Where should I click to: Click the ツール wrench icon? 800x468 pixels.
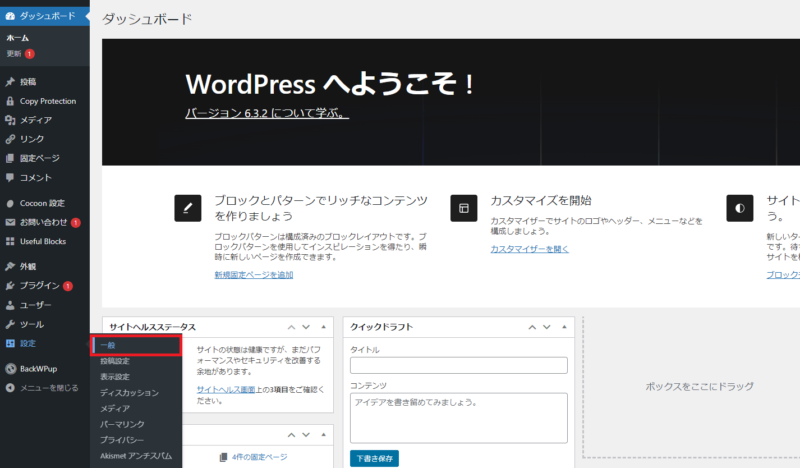tap(10, 324)
